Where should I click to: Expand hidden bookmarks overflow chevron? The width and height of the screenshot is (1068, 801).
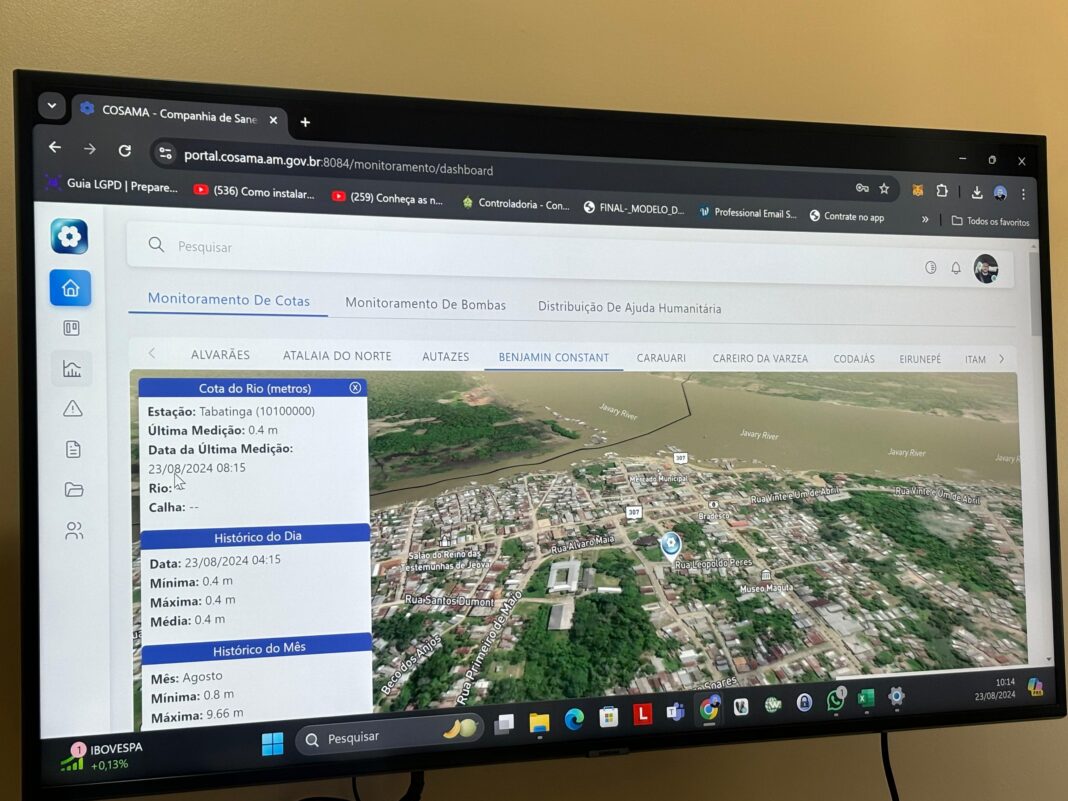[925, 219]
